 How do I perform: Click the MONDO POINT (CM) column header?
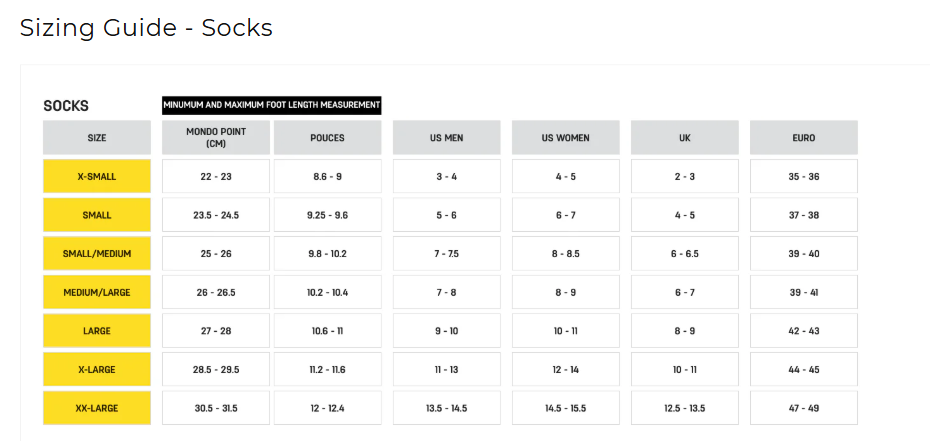click(216, 138)
